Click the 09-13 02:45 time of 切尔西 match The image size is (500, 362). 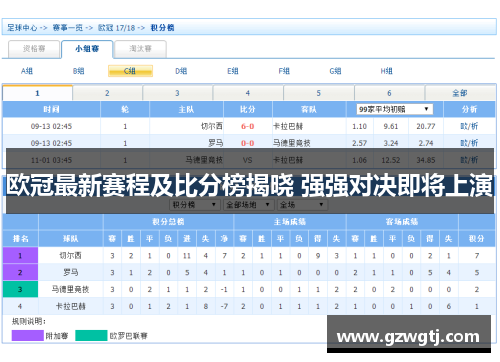point(51,126)
